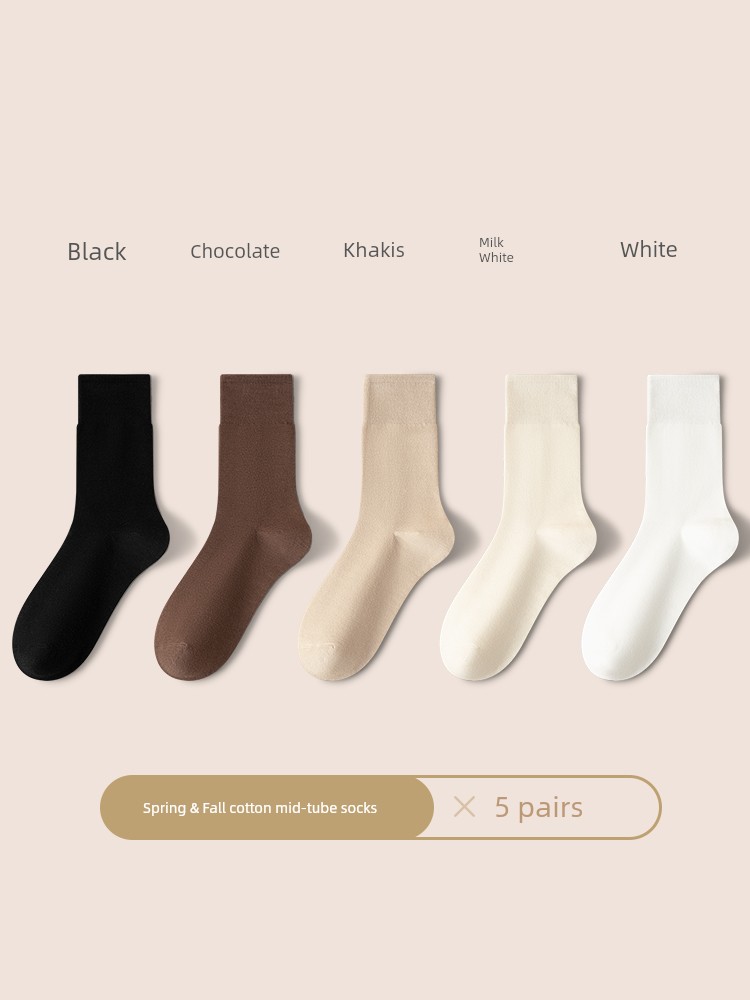Click the 'Black' color label
This screenshot has height=1000, width=750.
97,251
